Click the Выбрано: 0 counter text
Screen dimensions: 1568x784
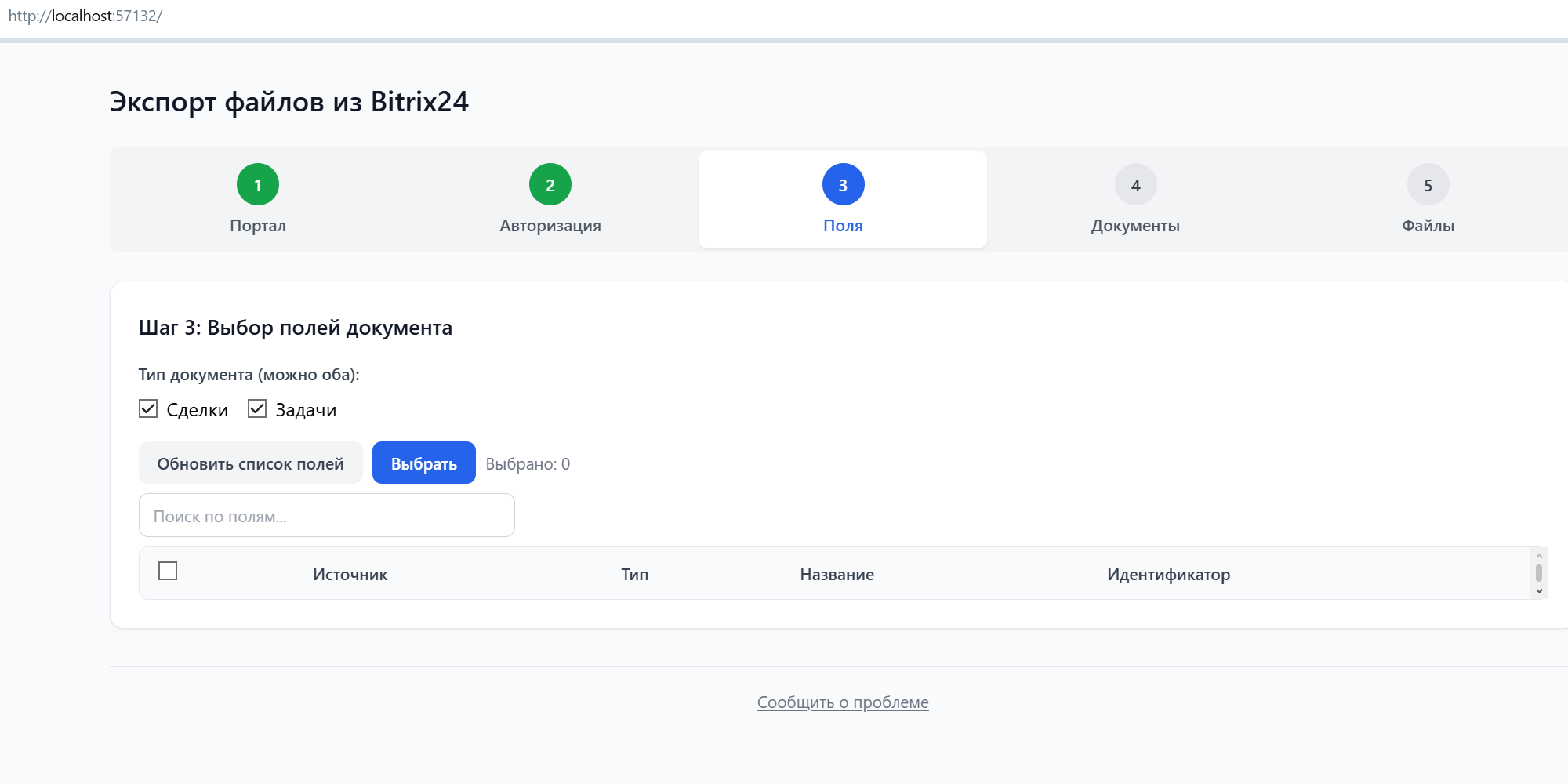[528, 464]
